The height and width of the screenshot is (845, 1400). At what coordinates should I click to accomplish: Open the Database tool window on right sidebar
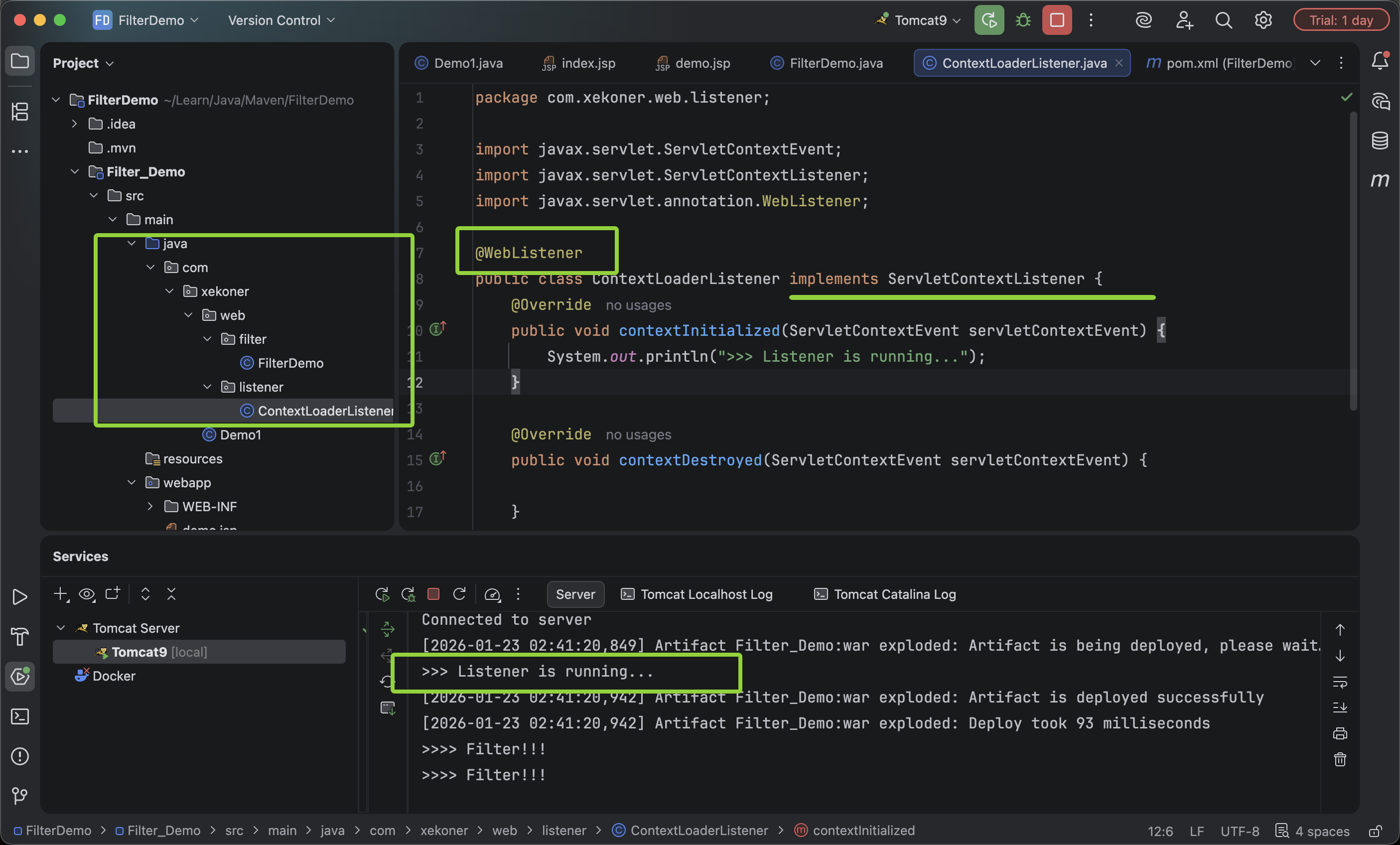(1380, 141)
